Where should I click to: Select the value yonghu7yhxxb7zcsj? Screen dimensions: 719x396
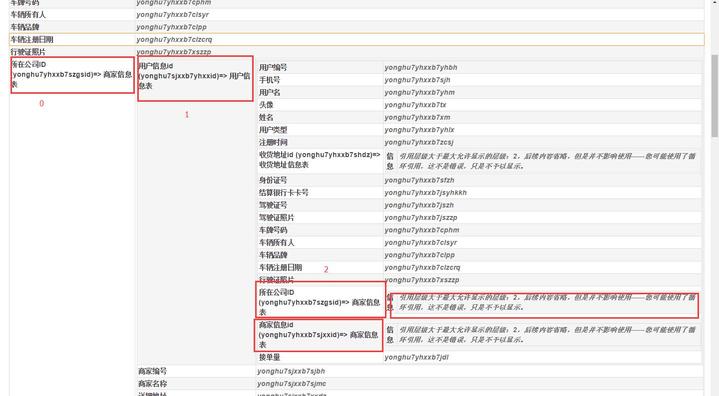419,142
